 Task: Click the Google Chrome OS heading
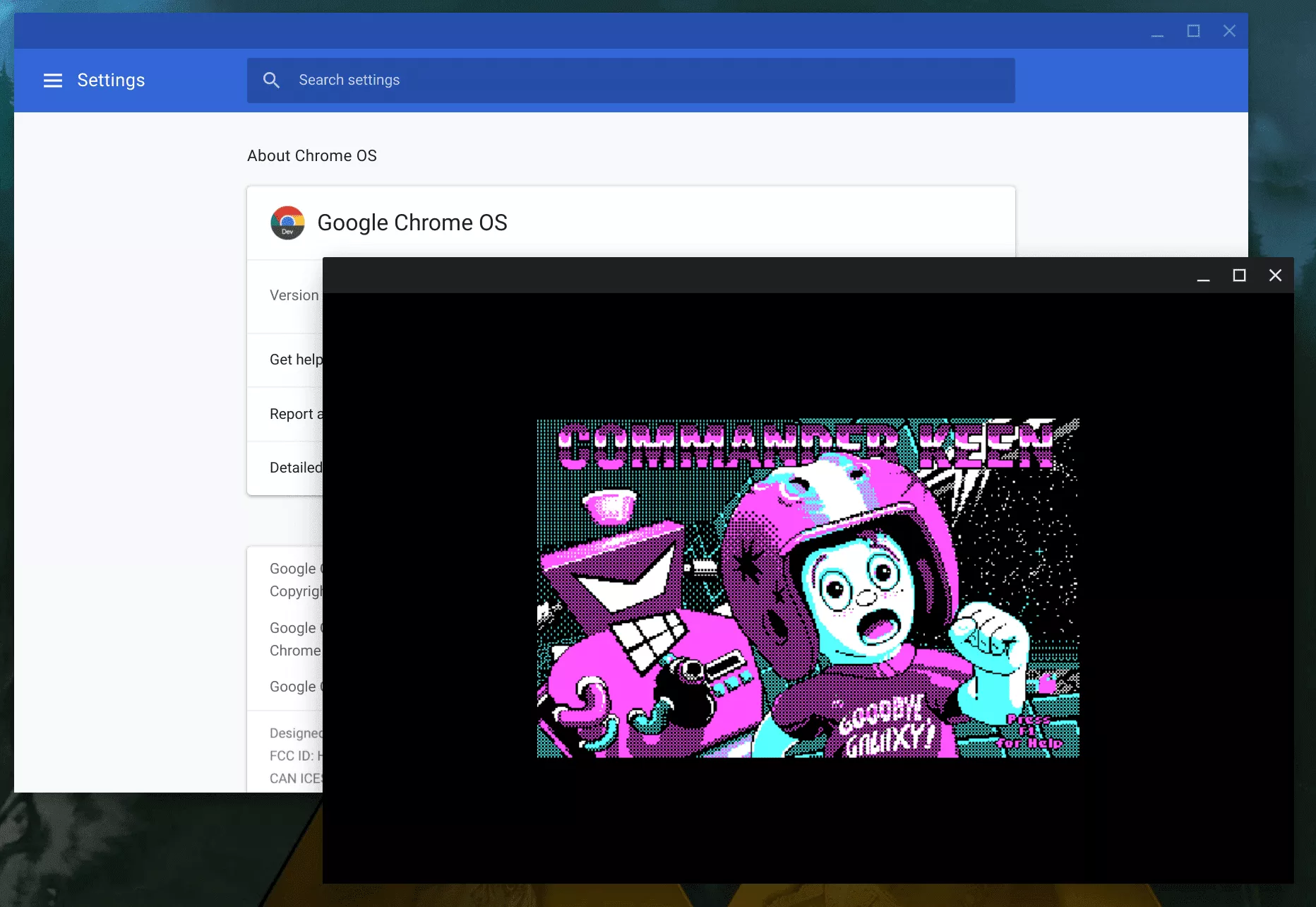[x=412, y=223]
